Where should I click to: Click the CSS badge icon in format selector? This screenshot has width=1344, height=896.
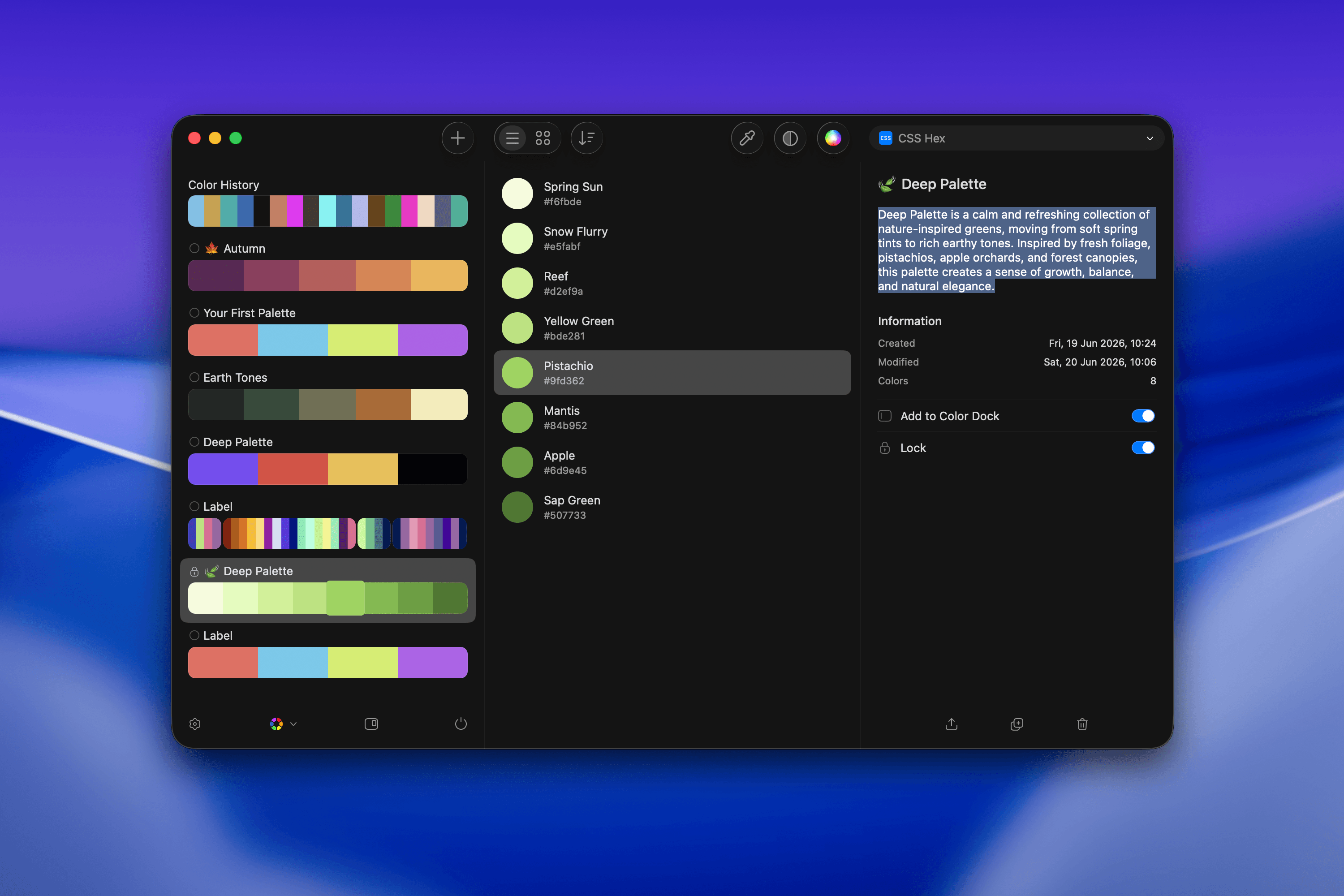pyautogui.click(x=886, y=138)
